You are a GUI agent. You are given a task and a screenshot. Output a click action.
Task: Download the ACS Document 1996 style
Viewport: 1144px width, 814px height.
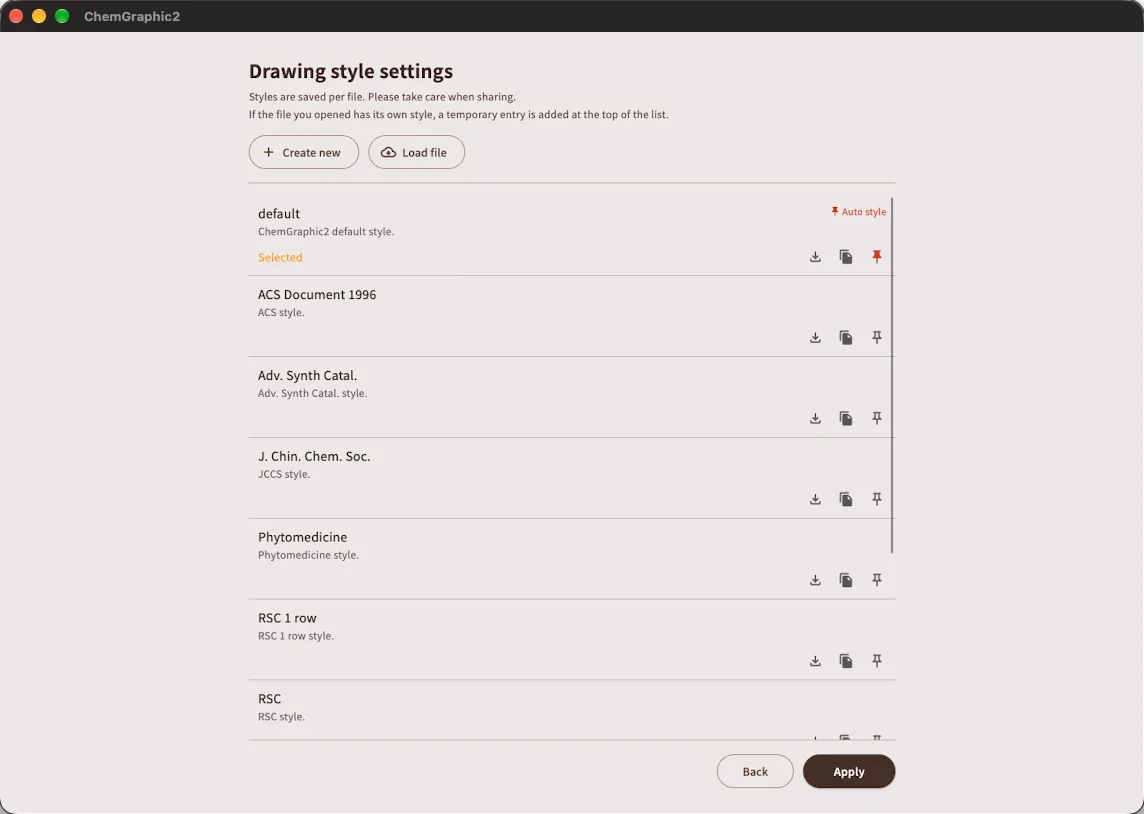[x=815, y=338]
